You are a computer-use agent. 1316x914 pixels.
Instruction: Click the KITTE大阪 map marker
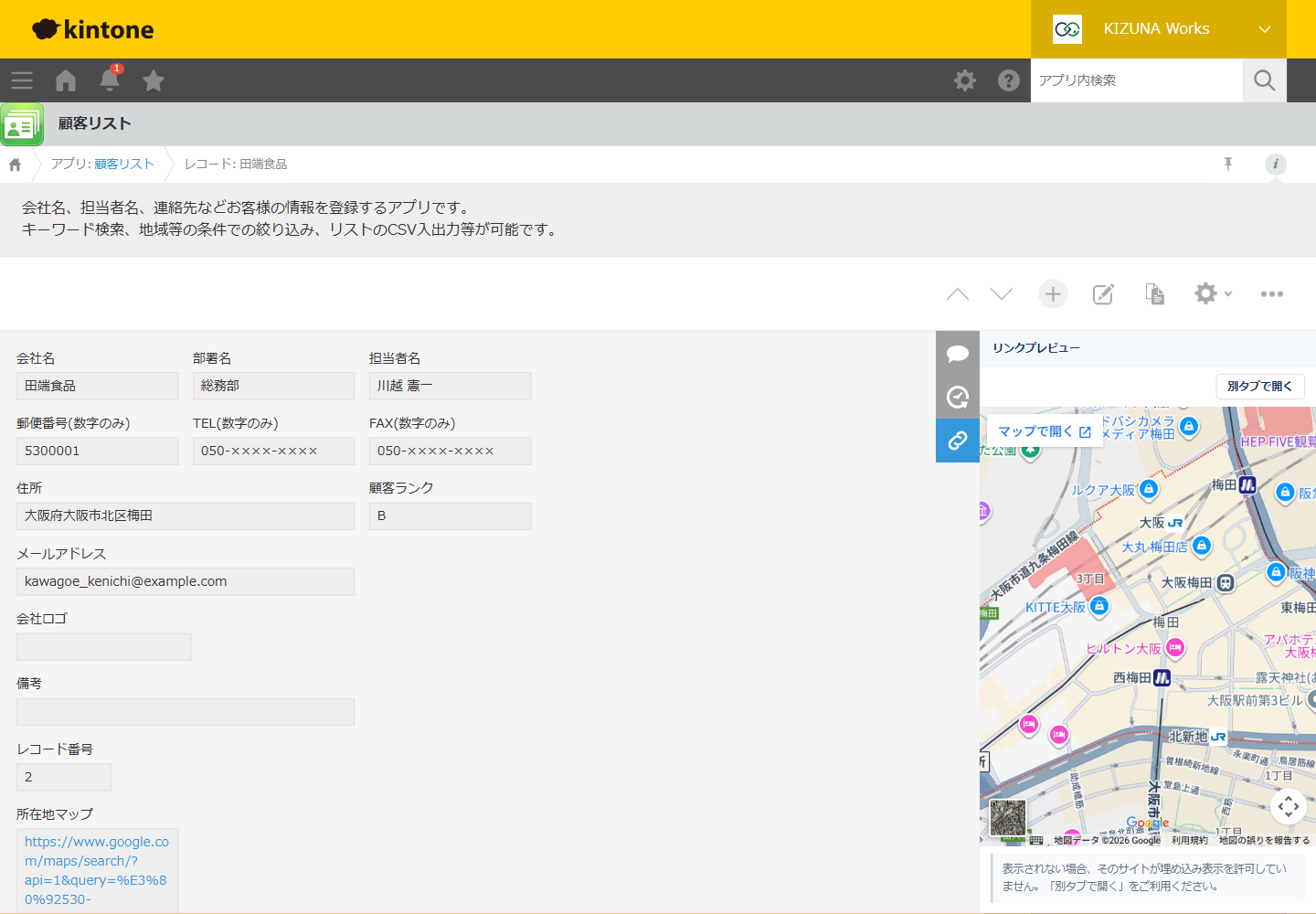point(1100,606)
